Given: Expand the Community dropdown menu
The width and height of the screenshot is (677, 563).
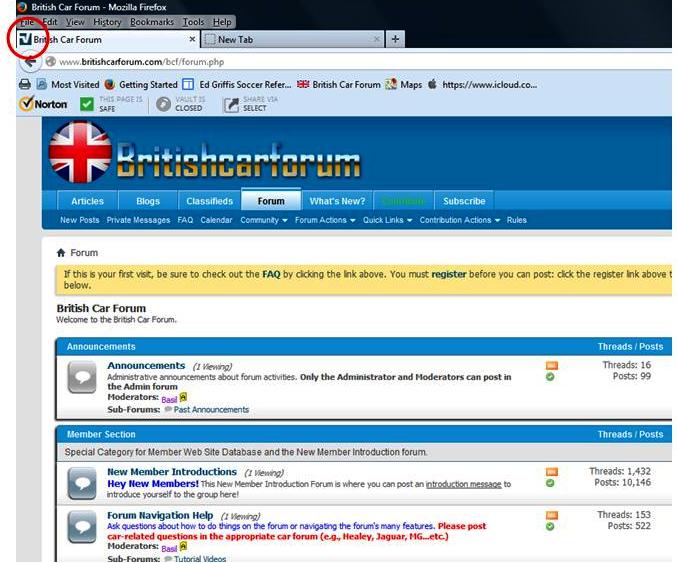Looking at the screenshot, I should pyautogui.click(x=263, y=220).
